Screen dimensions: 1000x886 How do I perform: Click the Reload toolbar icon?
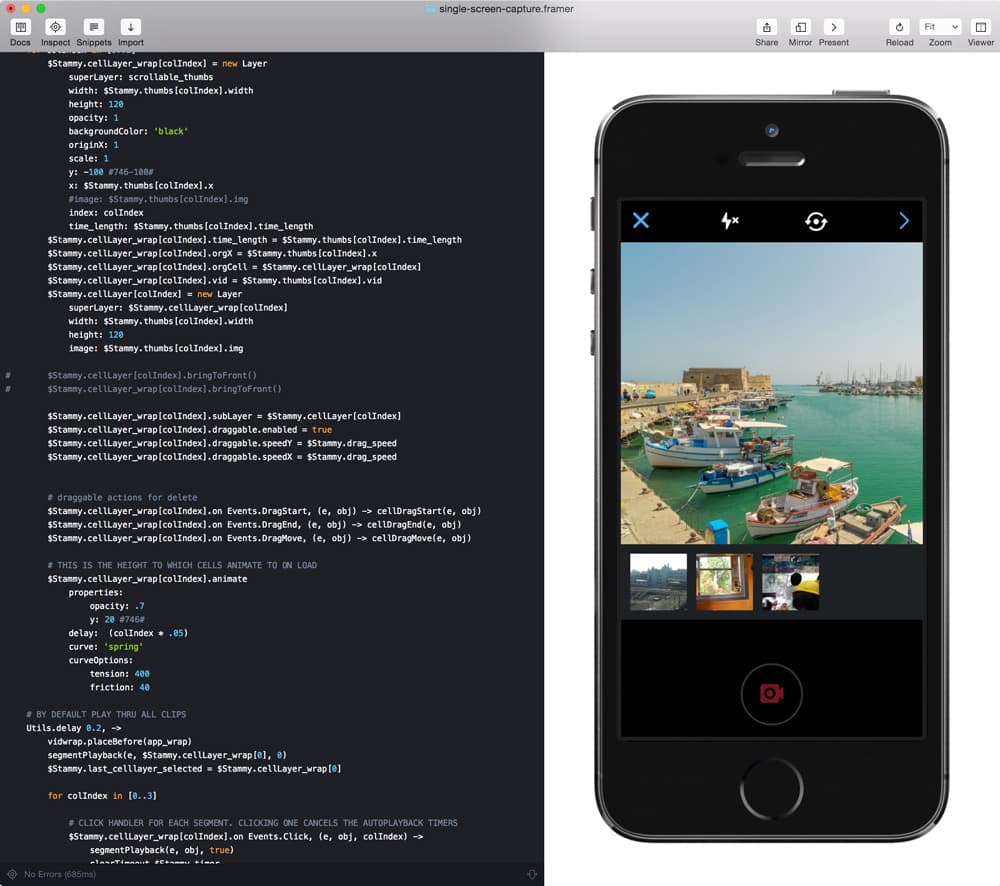coord(899,27)
